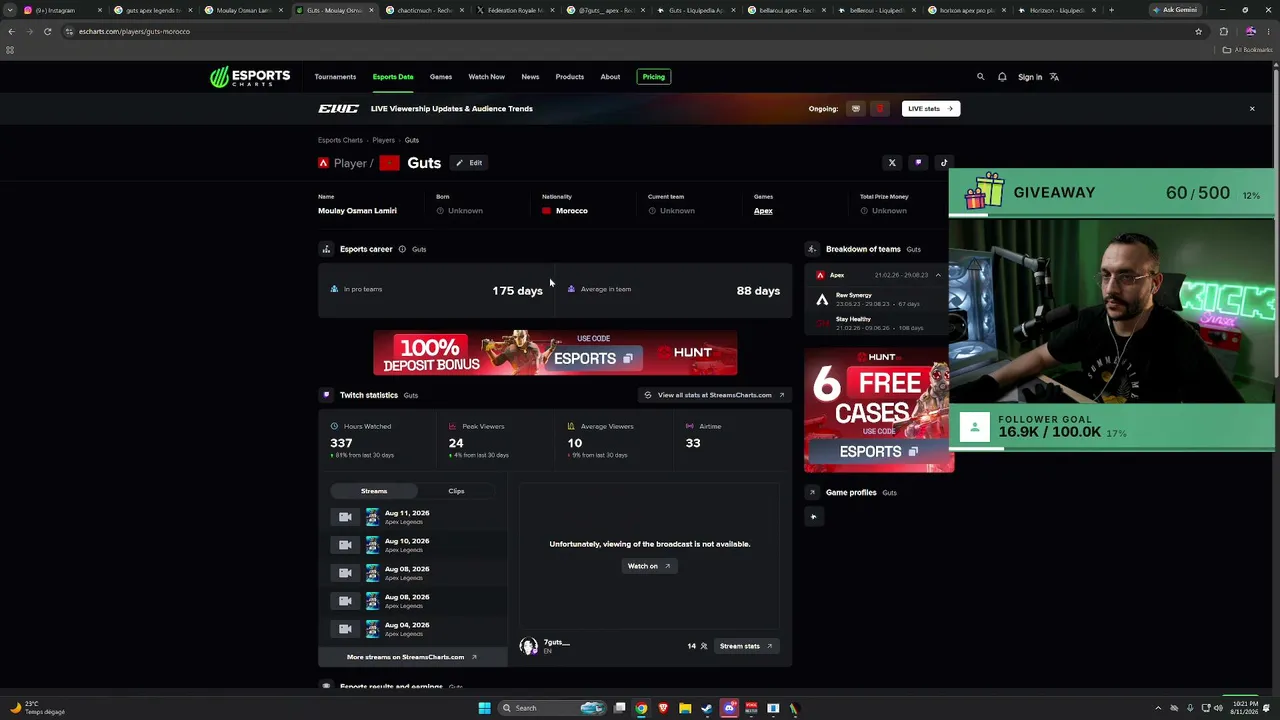Viewport: 1280px width, 720px height.
Task: Open the player's X profile icon
Action: point(892,163)
